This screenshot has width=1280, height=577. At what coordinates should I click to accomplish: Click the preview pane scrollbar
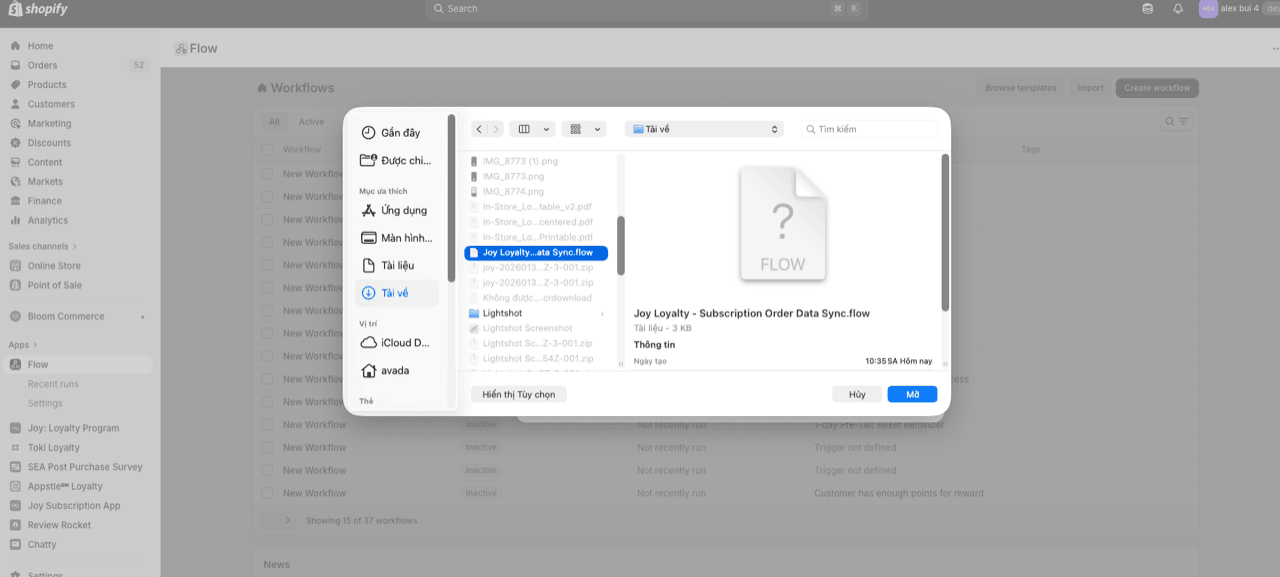[945, 232]
